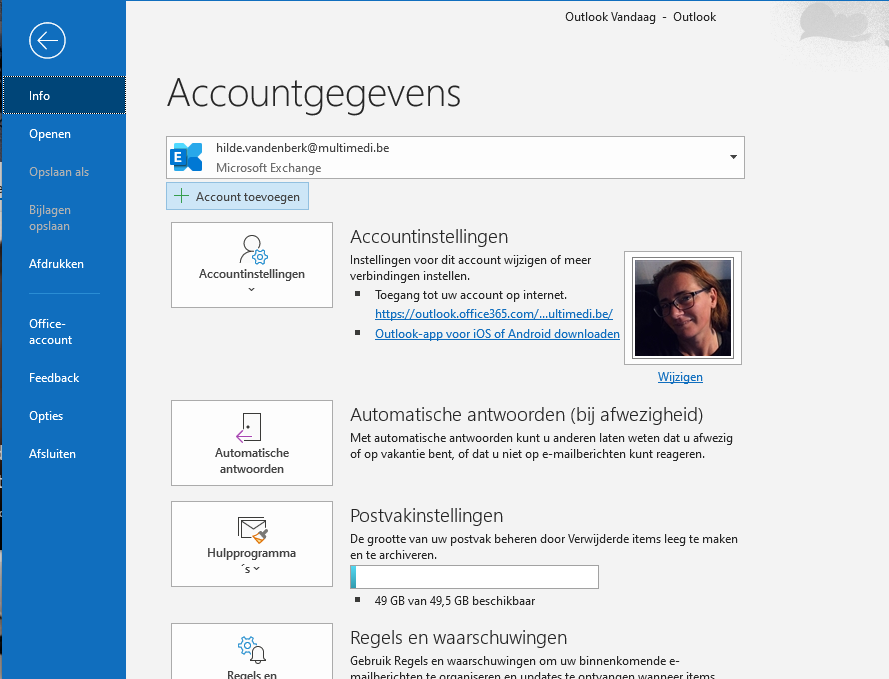Click the Hulpprogramma's envelope-brush icon
The width and height of the screenshot is (889, 679).
click(252, 529)
